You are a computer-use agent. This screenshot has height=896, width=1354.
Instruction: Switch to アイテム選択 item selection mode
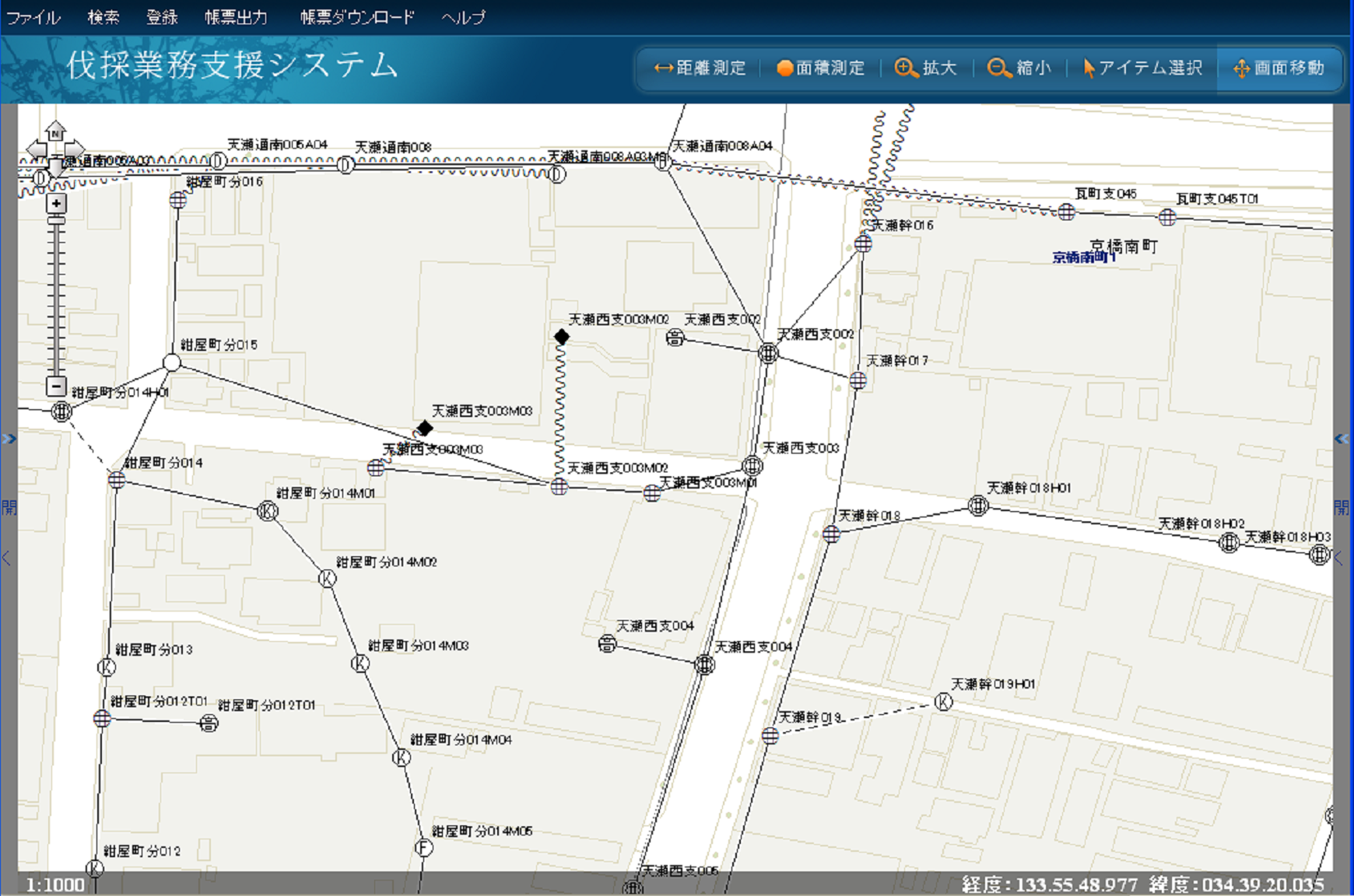1142,68
